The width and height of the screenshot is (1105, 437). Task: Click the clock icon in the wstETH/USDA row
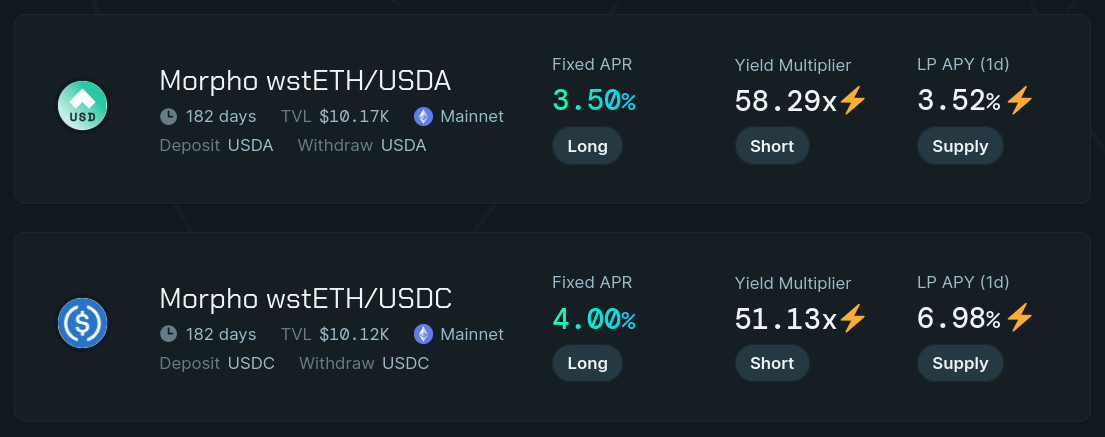coord(168,116)
